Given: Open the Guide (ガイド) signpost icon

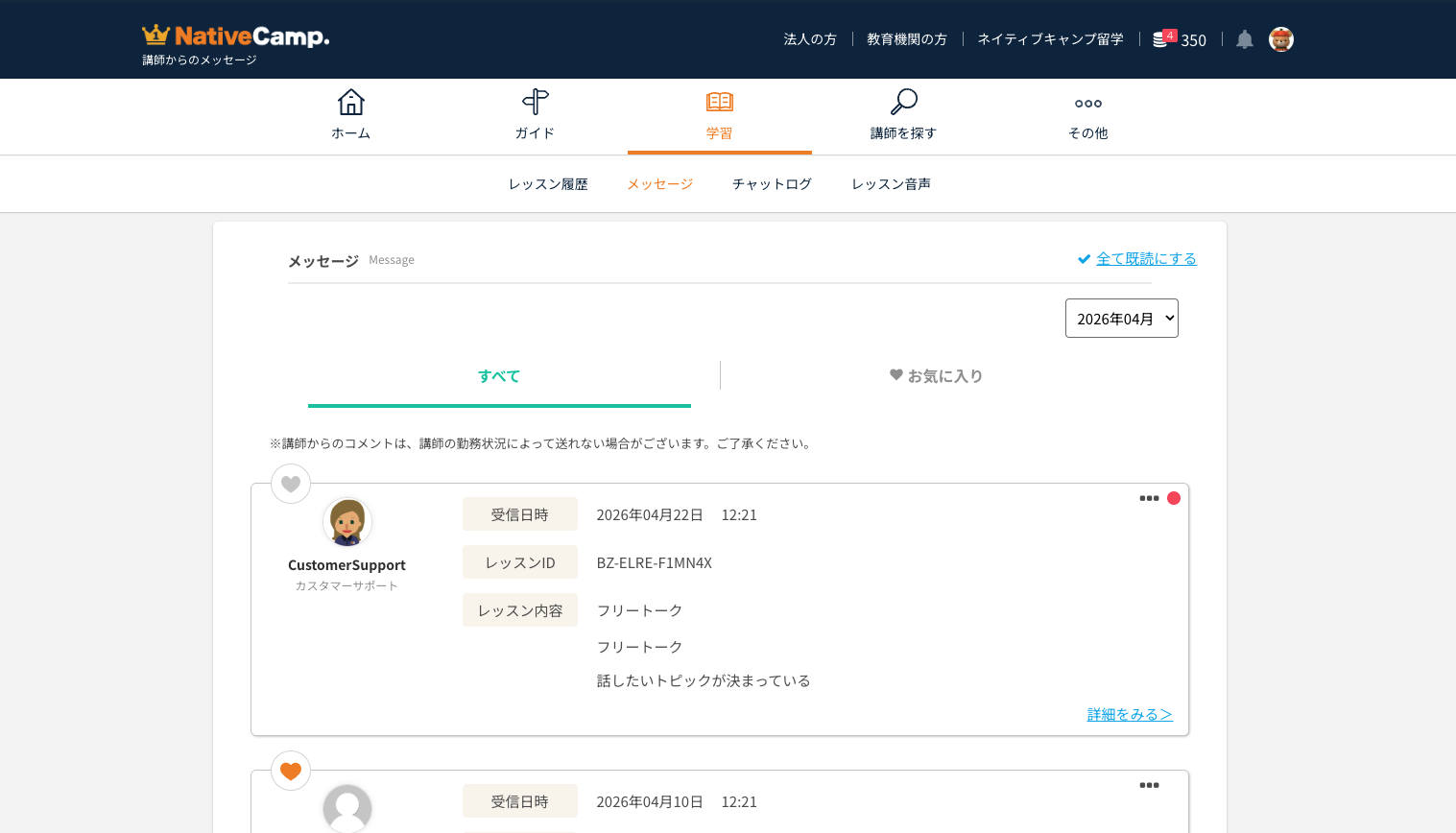Looking at the screenshot, I should 536,102.
